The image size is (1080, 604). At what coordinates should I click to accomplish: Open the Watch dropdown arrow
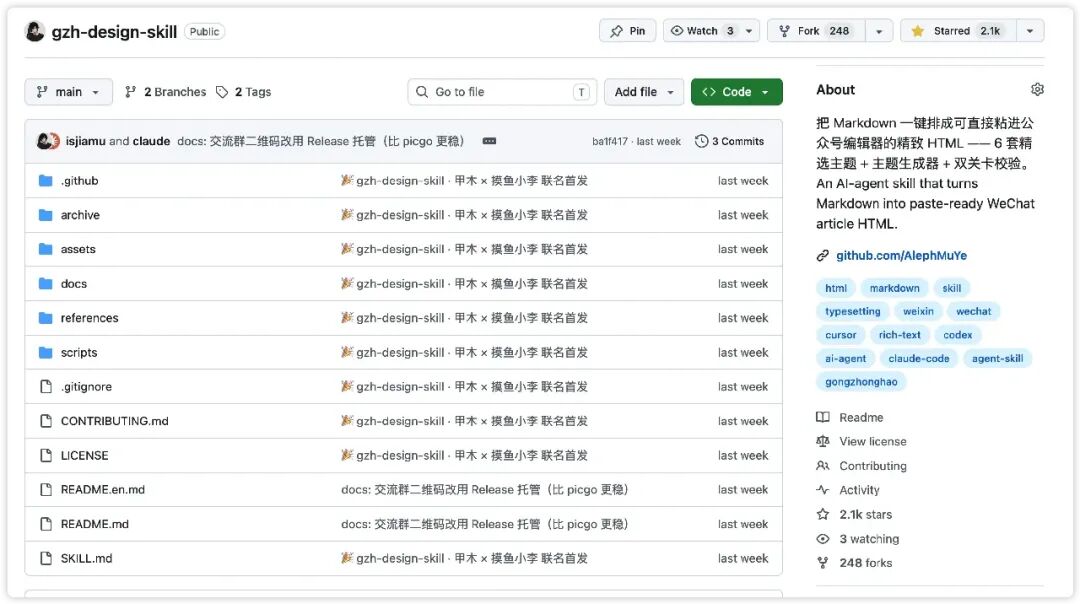click(x=749, y=31)
